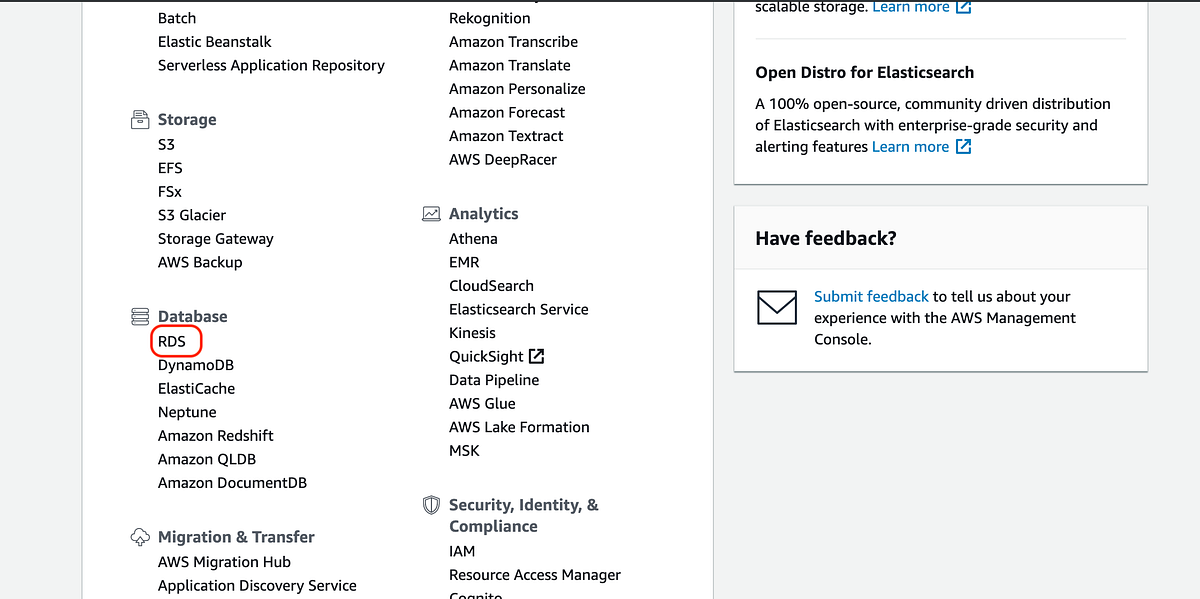The image size is (1200, 599).
Task: Click the Migration & Transfer cloud icon
Action: tap(139, 536)
